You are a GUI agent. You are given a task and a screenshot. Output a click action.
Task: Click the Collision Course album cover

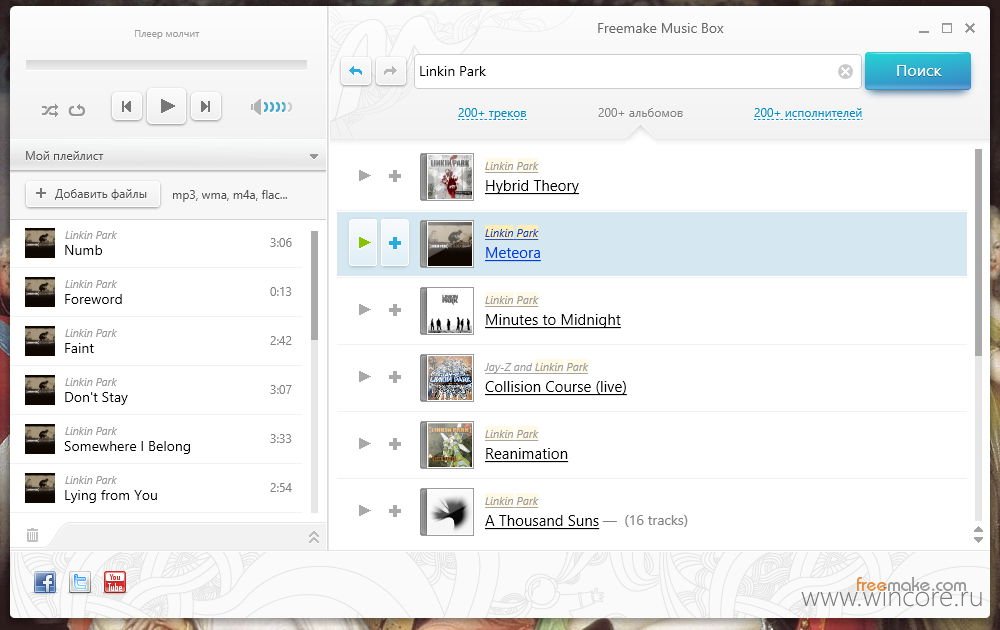click(x=447, y=377)
